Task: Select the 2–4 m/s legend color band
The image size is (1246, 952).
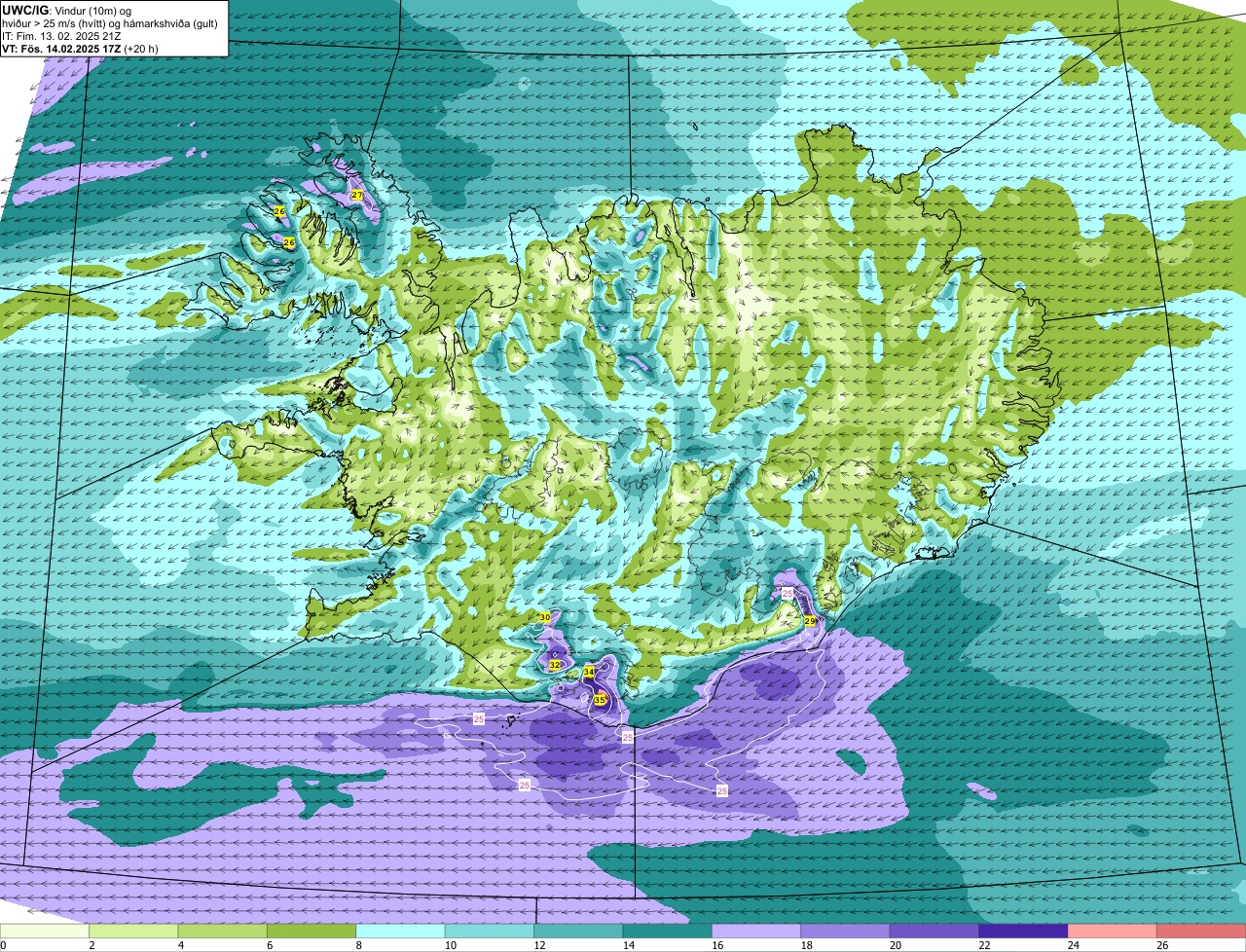Action: pos(133,931)
